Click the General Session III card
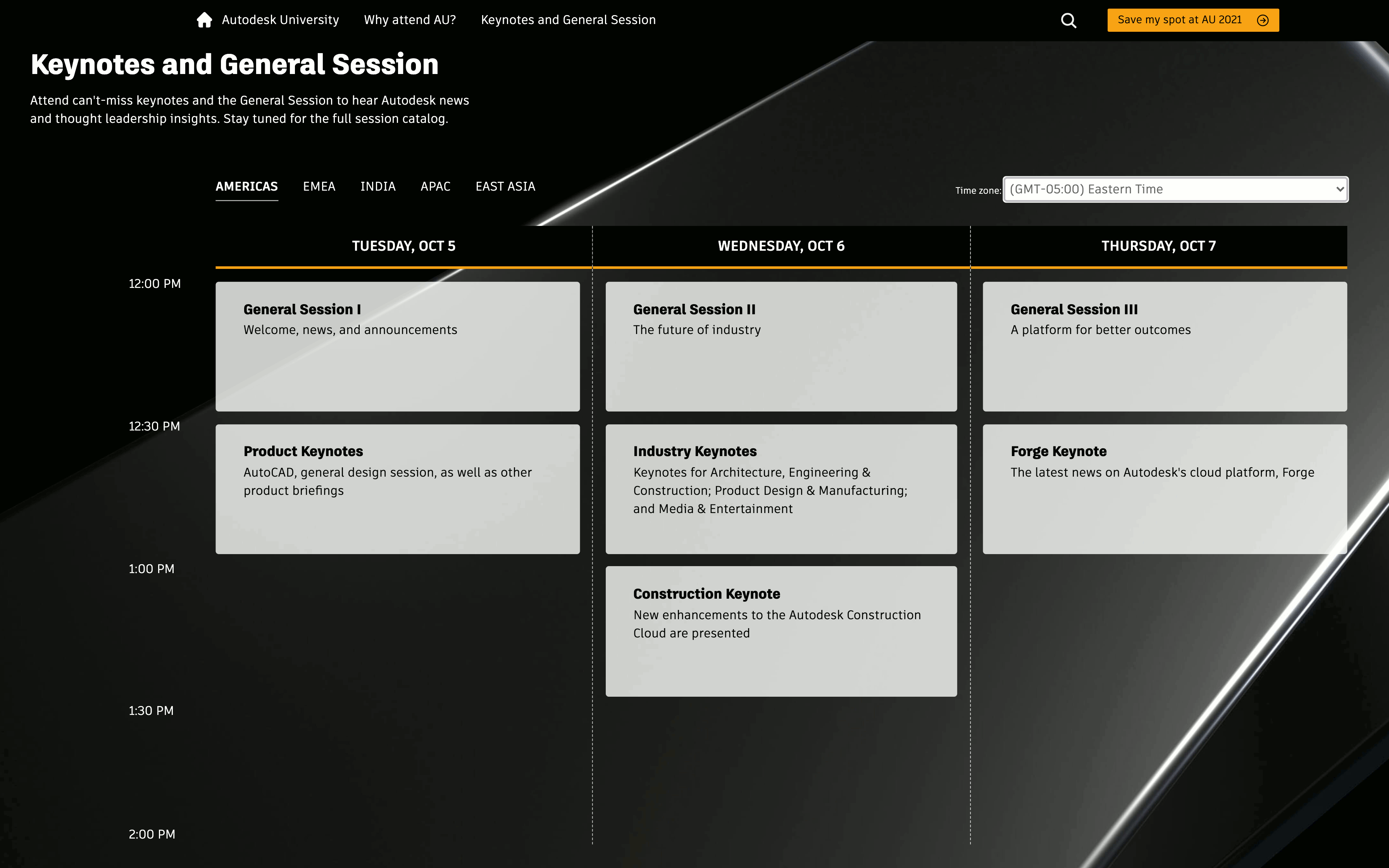This screenshot has height=868, width=1389. [1164, 346]
